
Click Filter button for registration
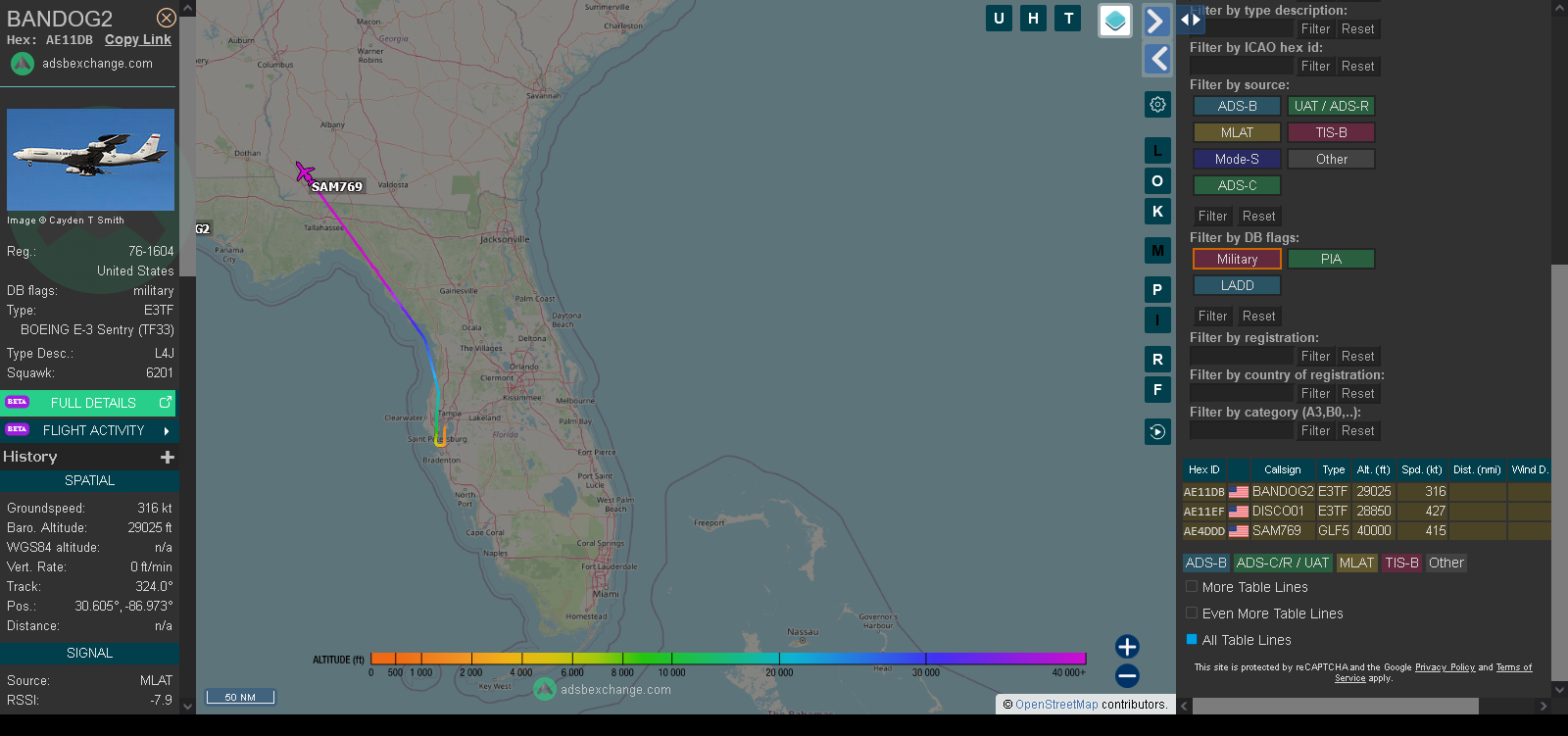(x=1315, y=356)
